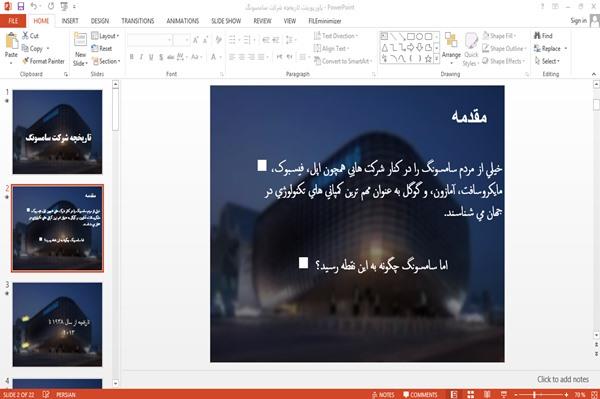
Task: Open the FILE tab
Action: [13, 21]
